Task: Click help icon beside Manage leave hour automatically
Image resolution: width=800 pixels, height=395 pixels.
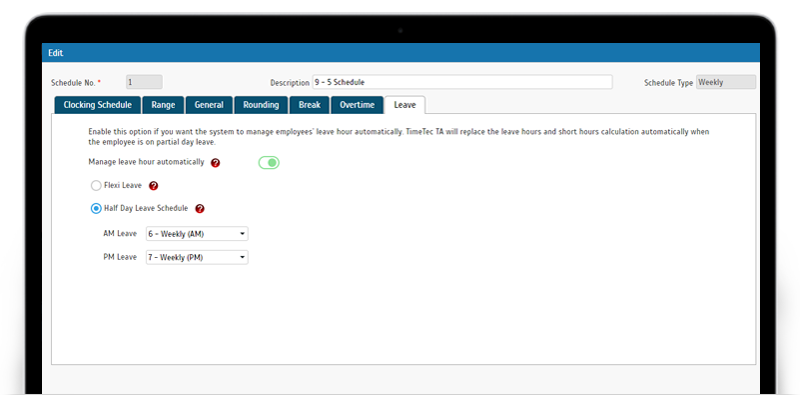Action: tap(215, 163)
